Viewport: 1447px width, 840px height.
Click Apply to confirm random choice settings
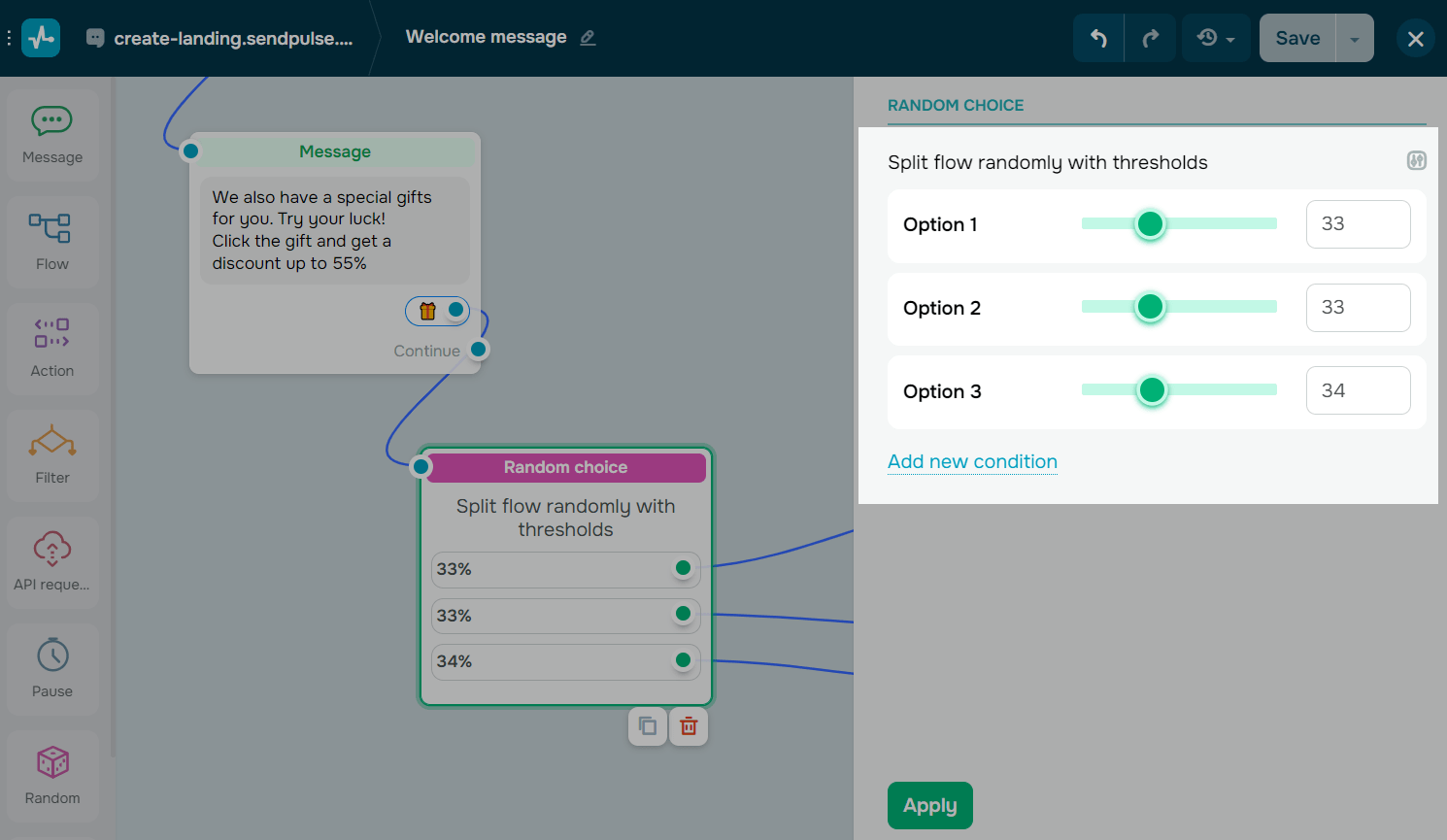(x=929, y=805)
